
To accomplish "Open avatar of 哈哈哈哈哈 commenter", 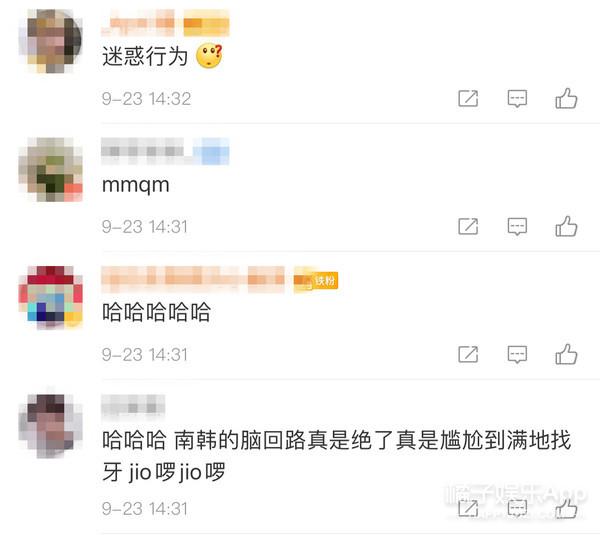I will pos(50,297).
